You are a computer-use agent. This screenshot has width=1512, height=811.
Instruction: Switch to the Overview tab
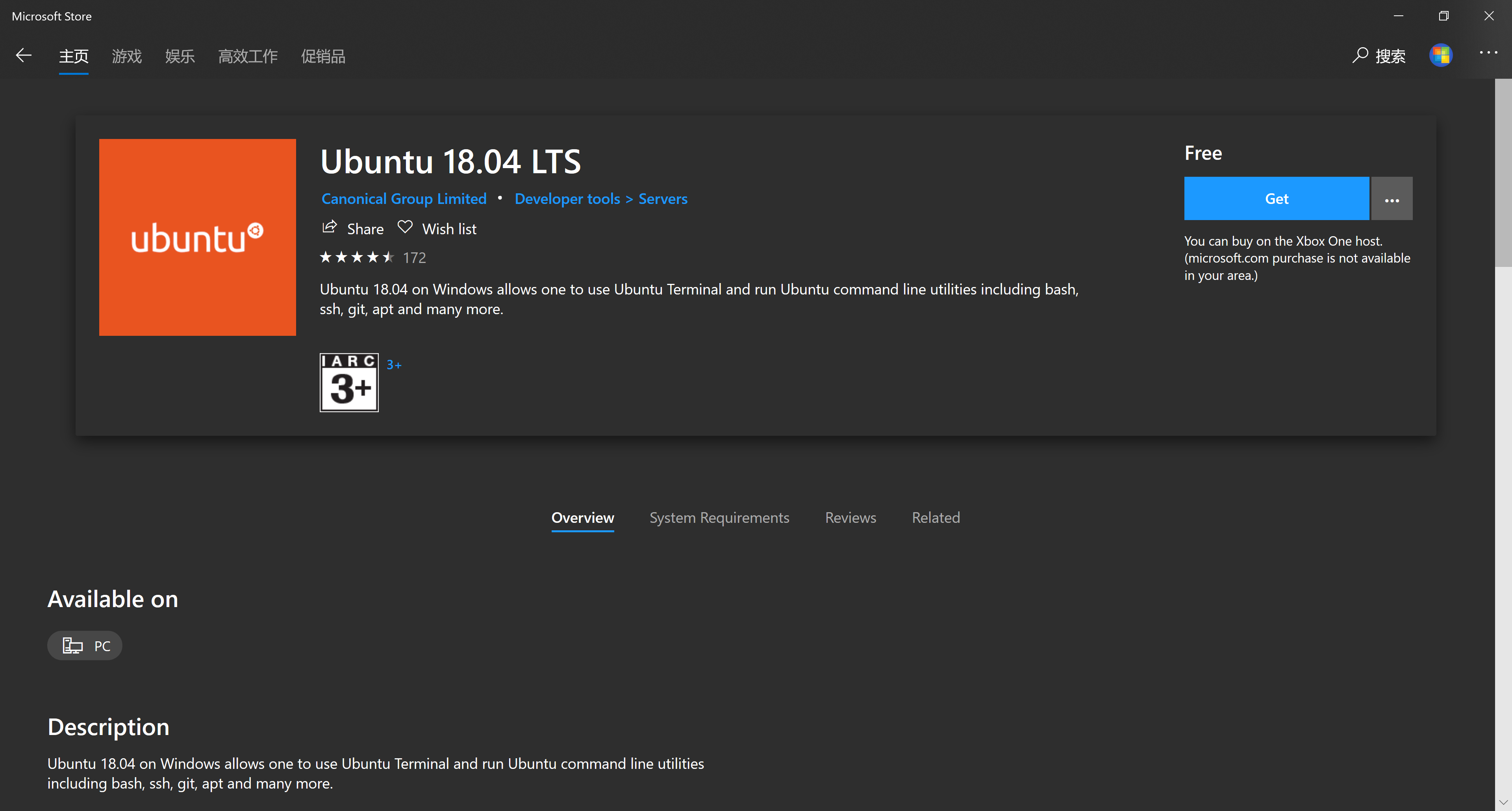pyautogui.click(x=583, y=518)
